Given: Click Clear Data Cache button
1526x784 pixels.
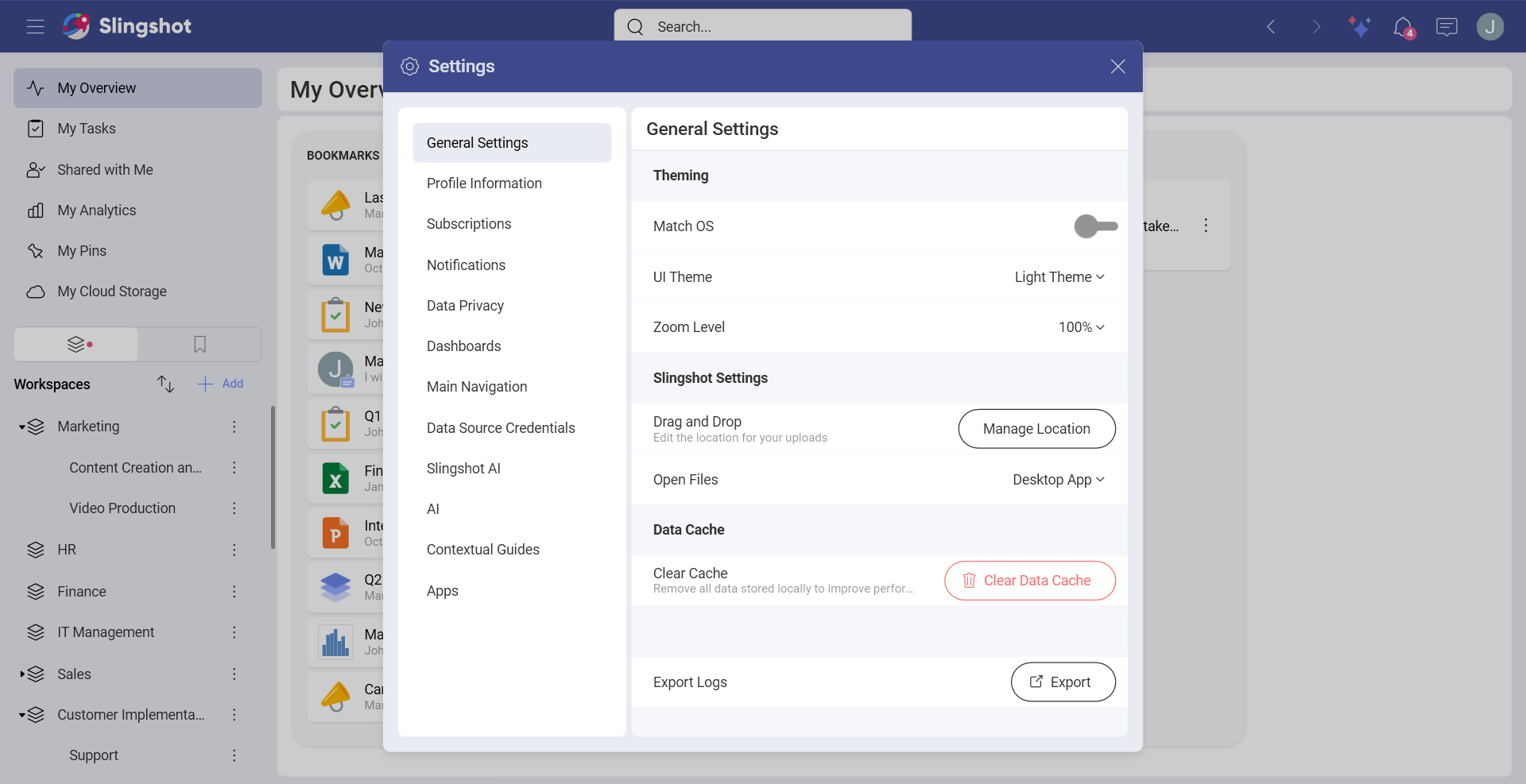Looking at the screenshot, I should [x=1029, y=581].
